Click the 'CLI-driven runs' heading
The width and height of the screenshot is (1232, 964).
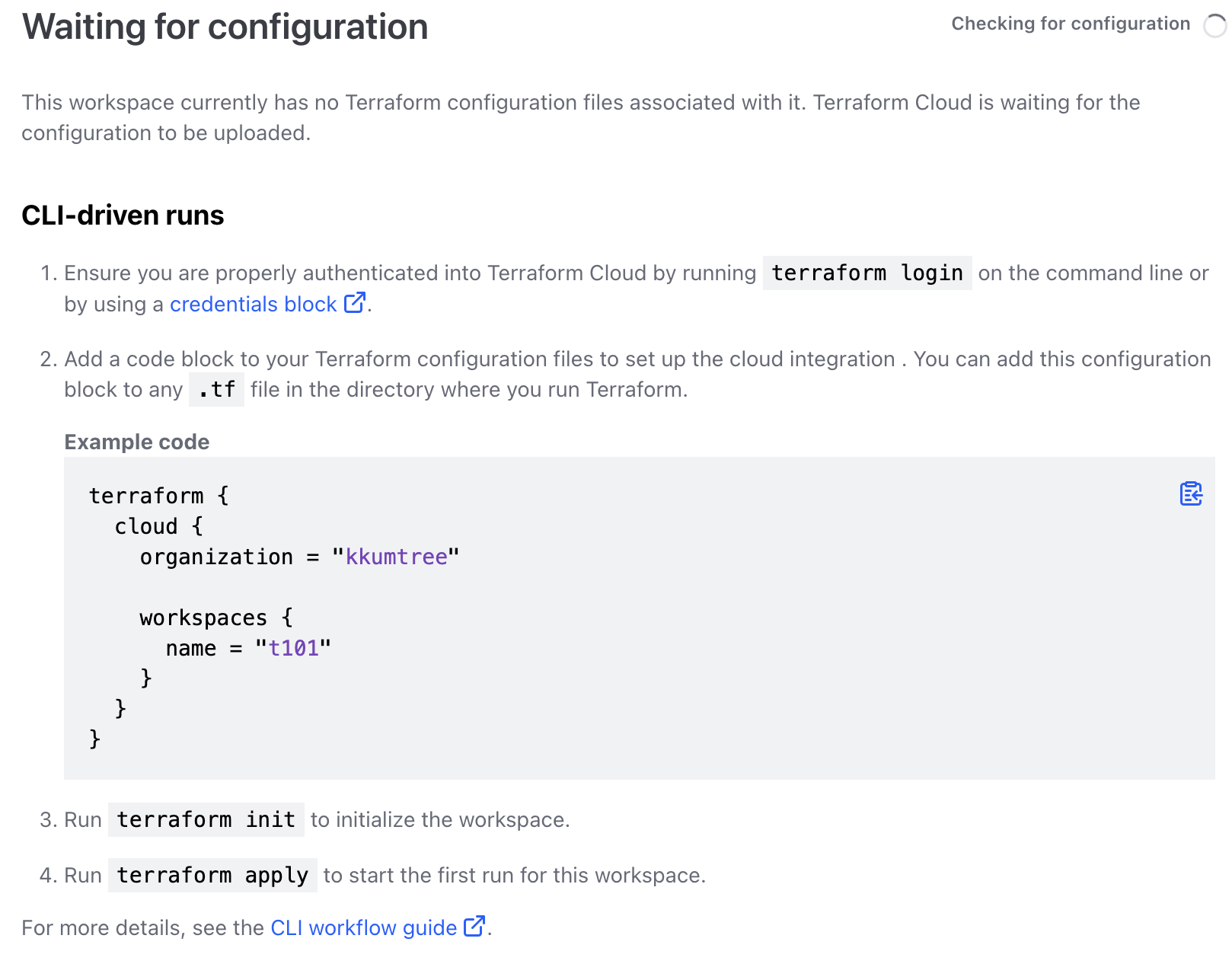point(123,215)
